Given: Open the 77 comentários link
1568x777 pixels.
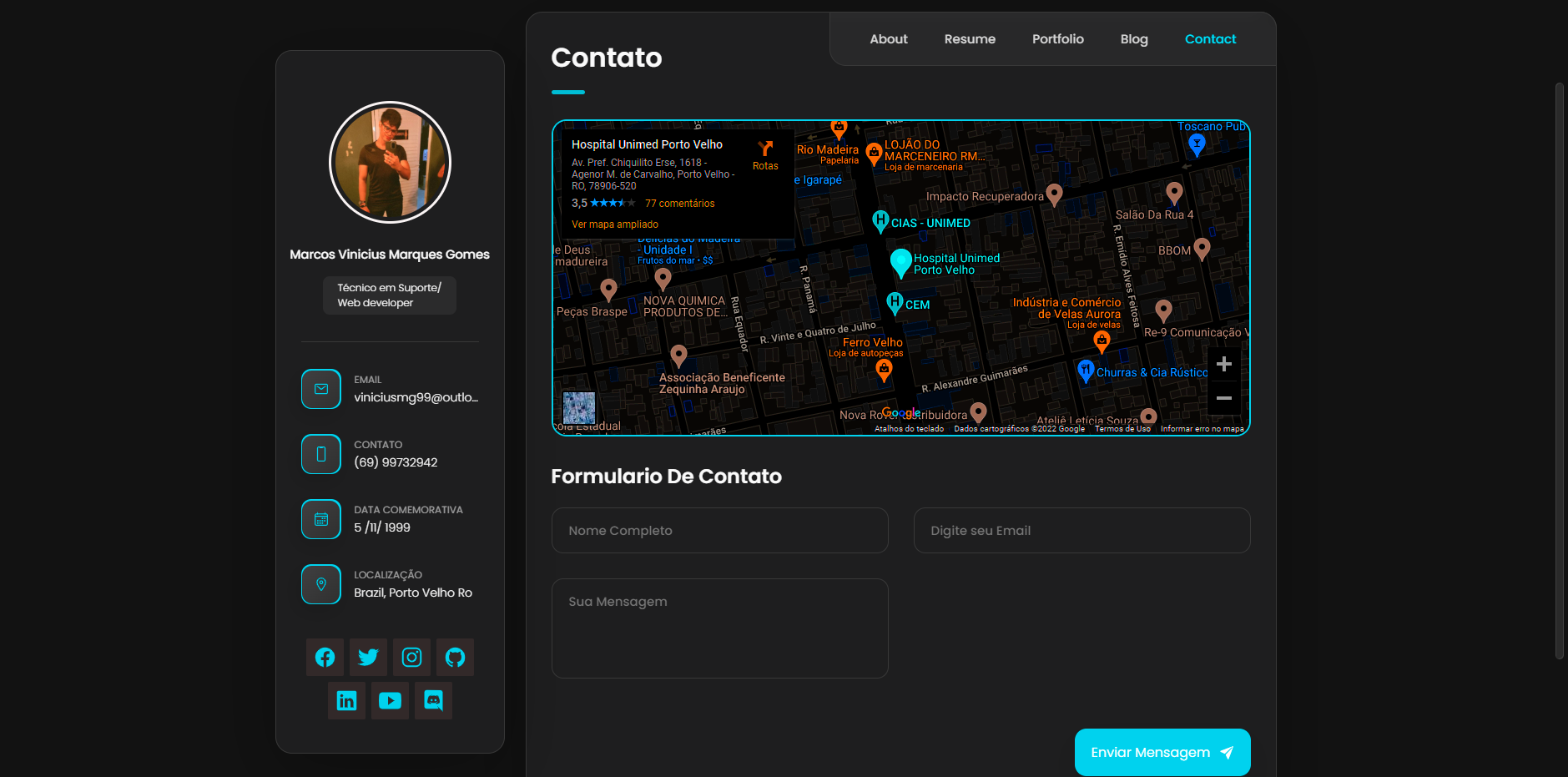Looking at the screenshot, I should point(680,204).
